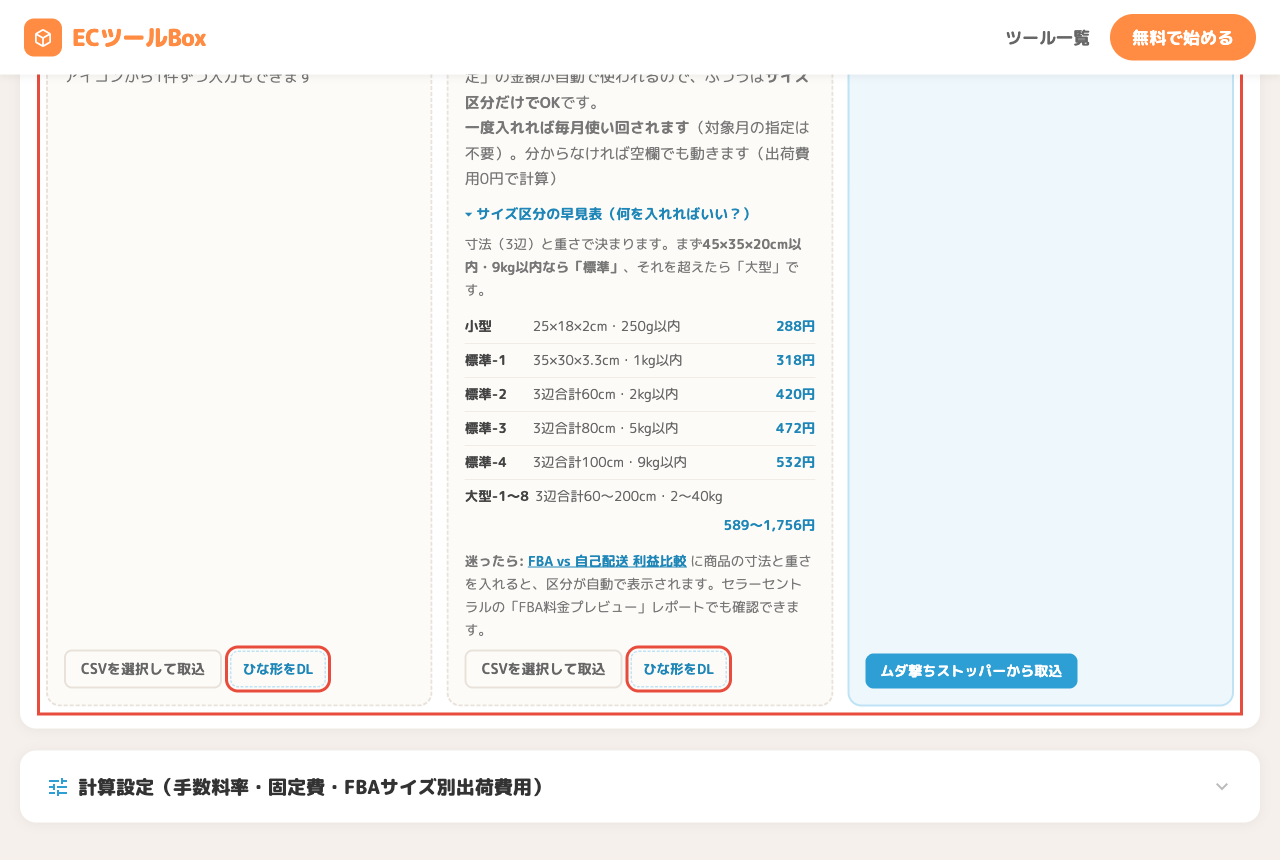Click the ムダ撃ちストッパーから取込 button
Screen dimensions: 1280x860
[x=971, y=671]
